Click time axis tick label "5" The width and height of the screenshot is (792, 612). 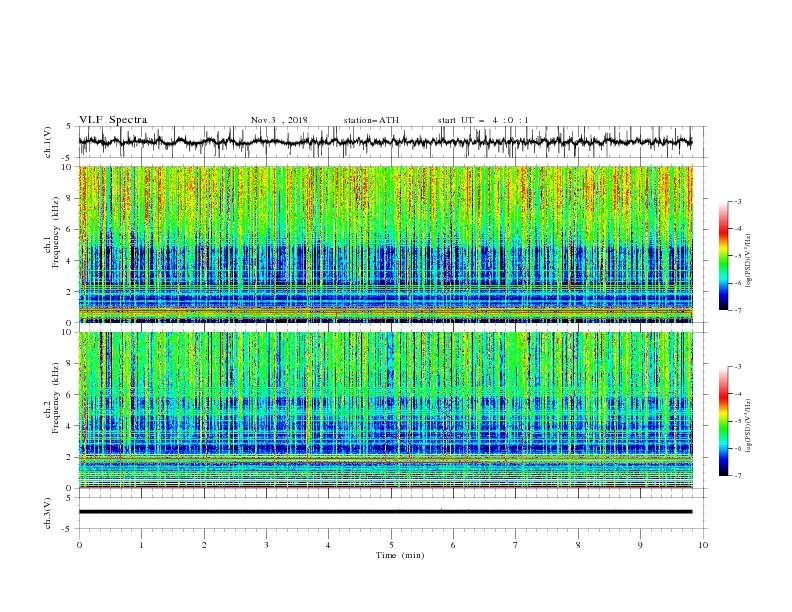(391, 545)
